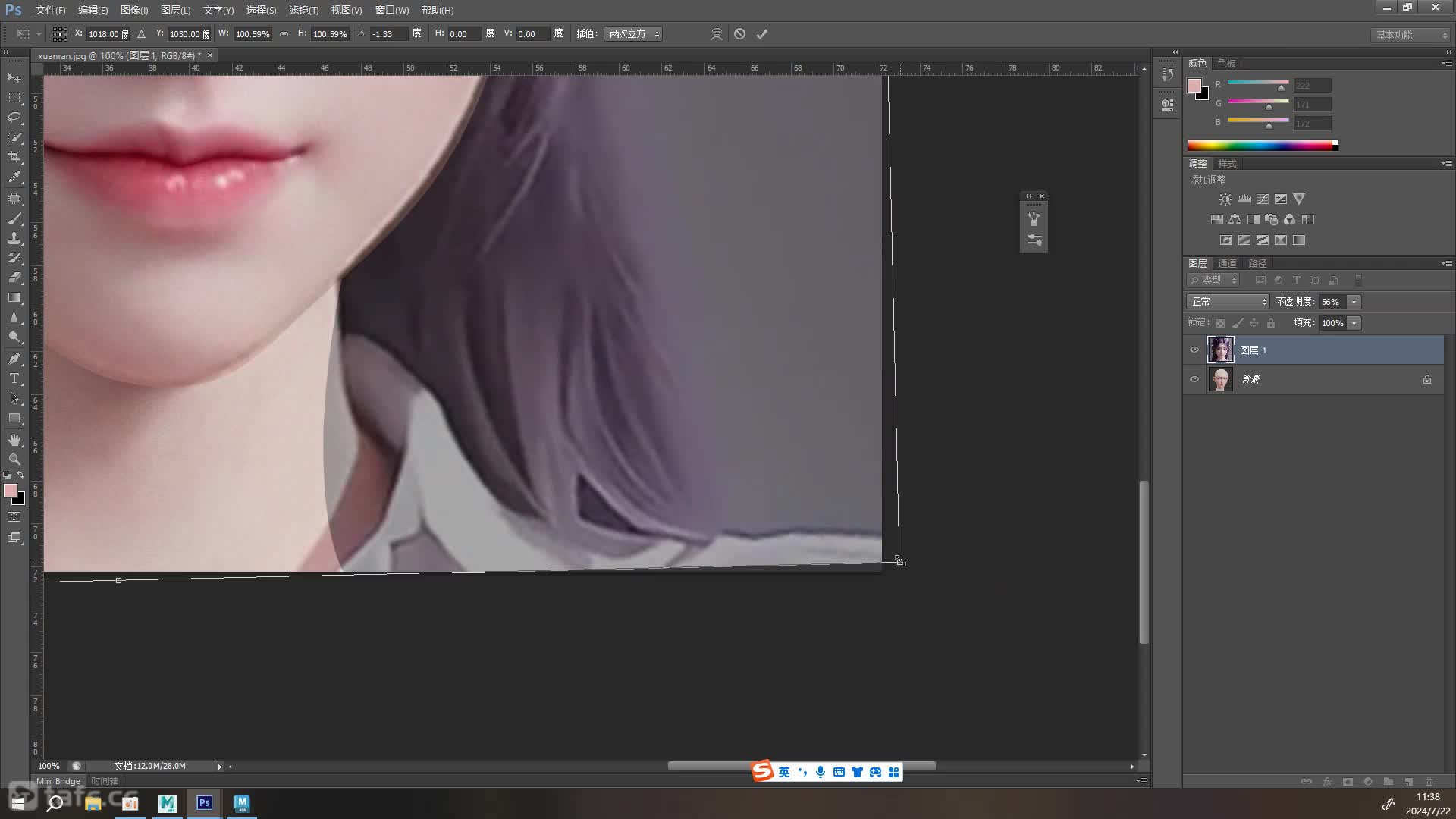Switch to the 色板 tab
Screen dimensions: 1456x819
pos(1226,64)
